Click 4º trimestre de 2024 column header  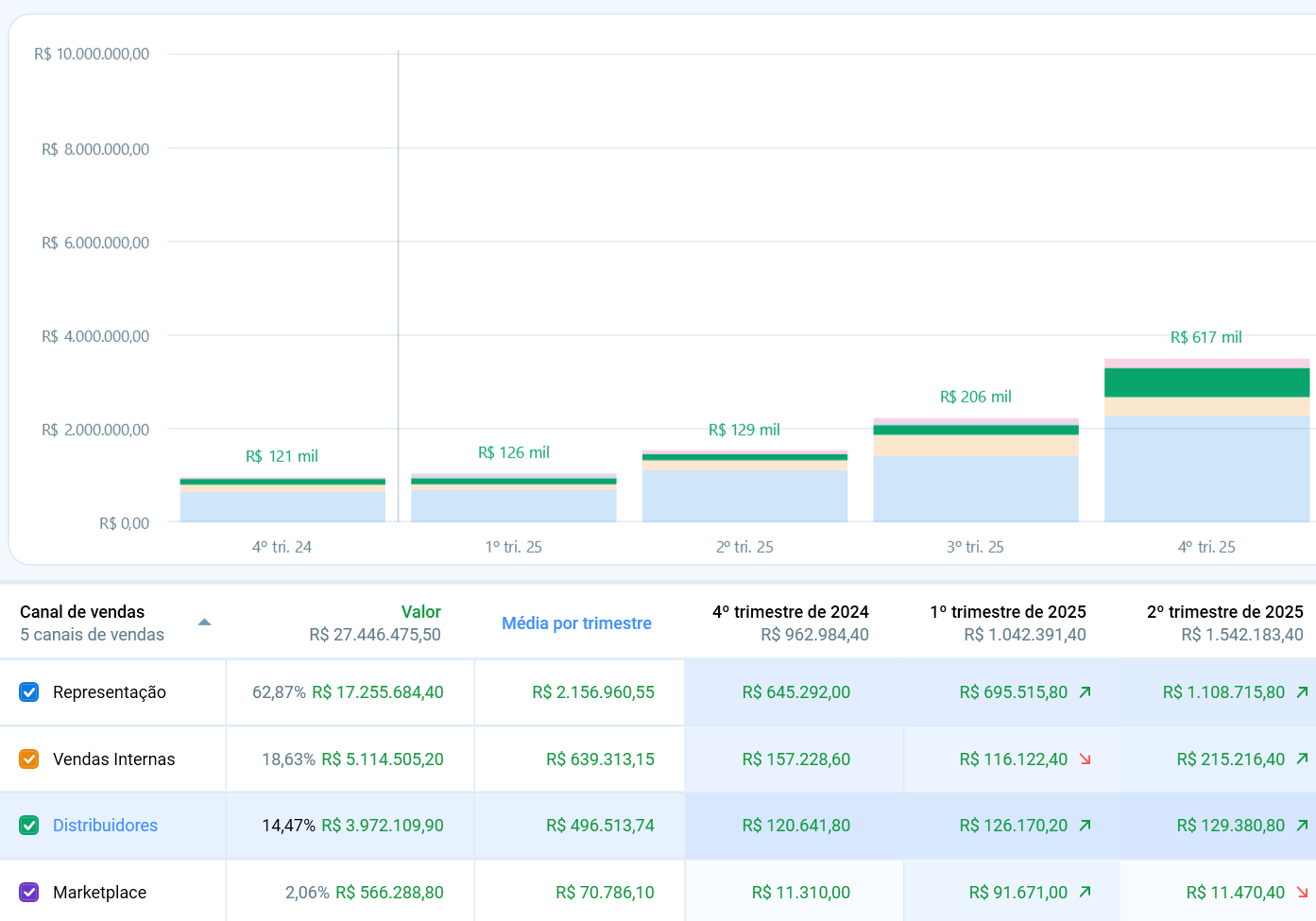pos(791,612)
